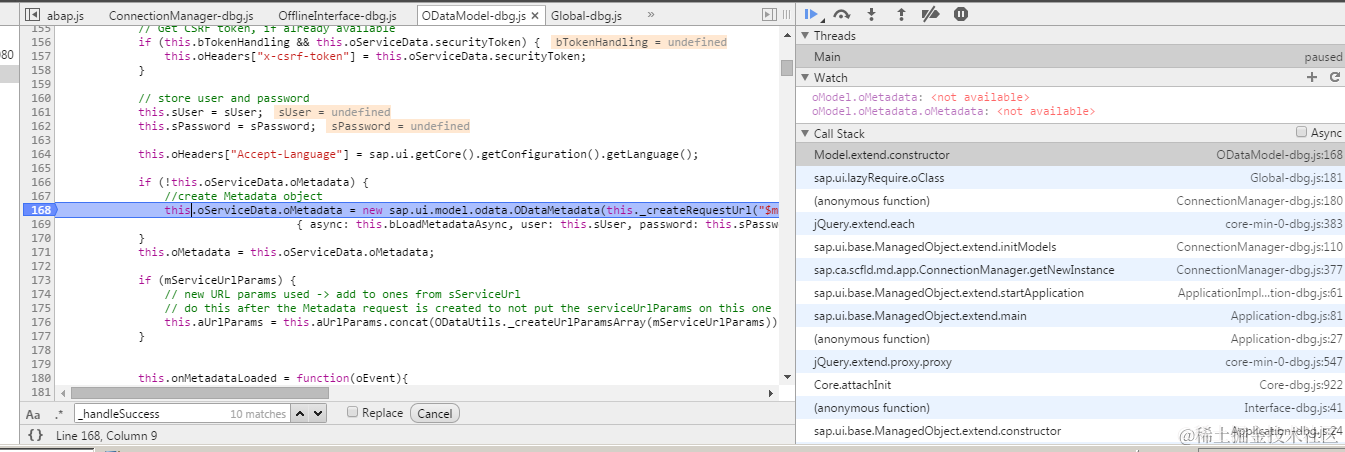Hide the debugger sidebar pane
The height and width of the screenshot is (452, 1345).
[769, 15]
